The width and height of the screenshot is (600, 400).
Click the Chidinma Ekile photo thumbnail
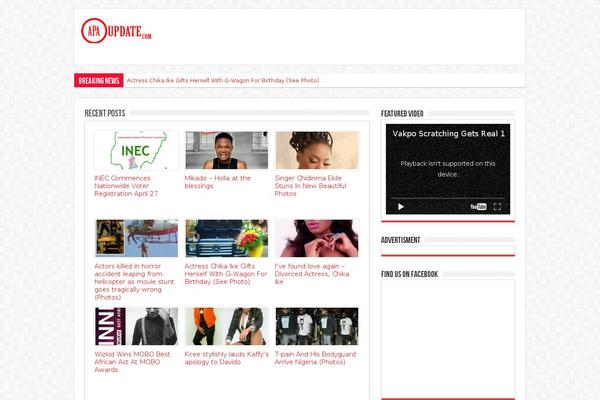click(x=317, y=150)
